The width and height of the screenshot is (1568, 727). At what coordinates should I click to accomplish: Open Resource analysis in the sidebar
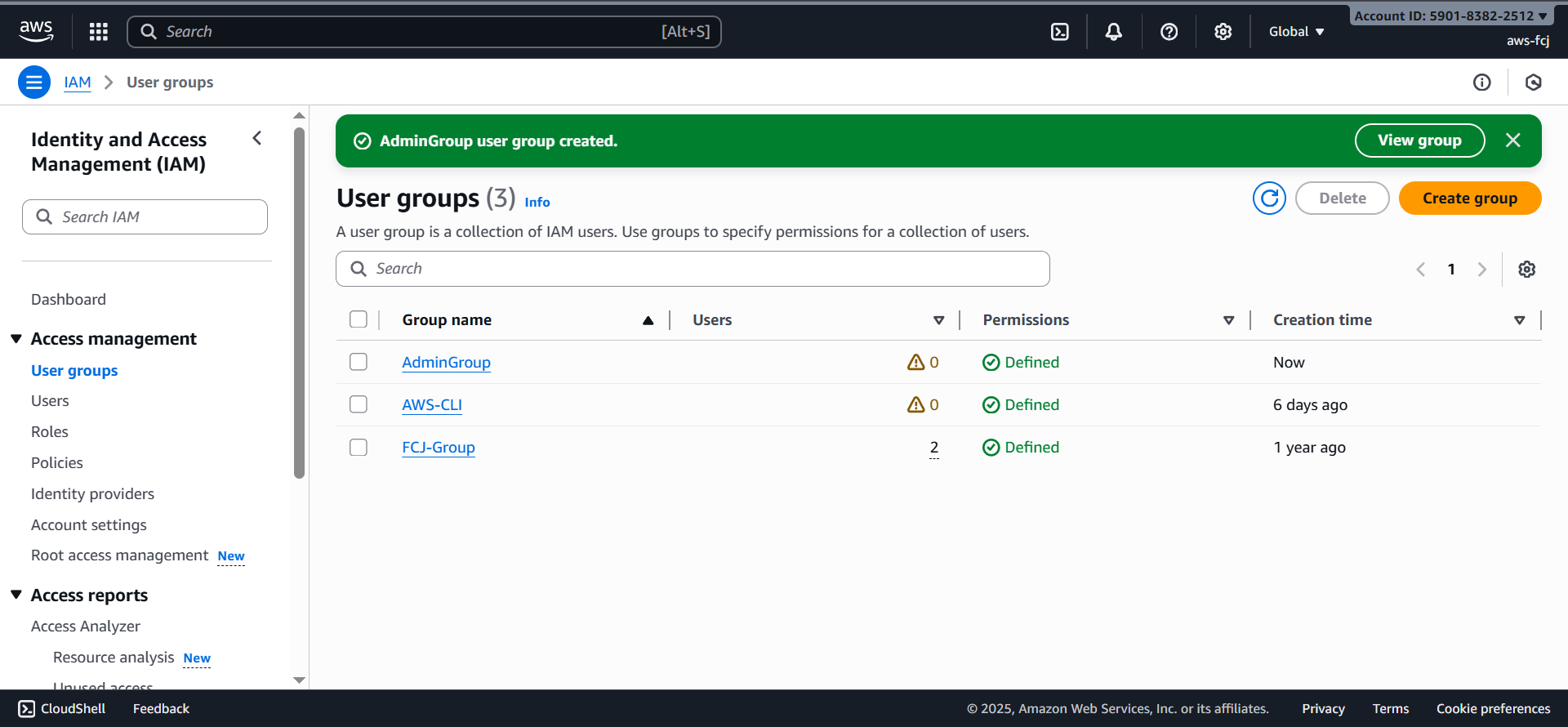pyautogui.click(x=114, y=657)
